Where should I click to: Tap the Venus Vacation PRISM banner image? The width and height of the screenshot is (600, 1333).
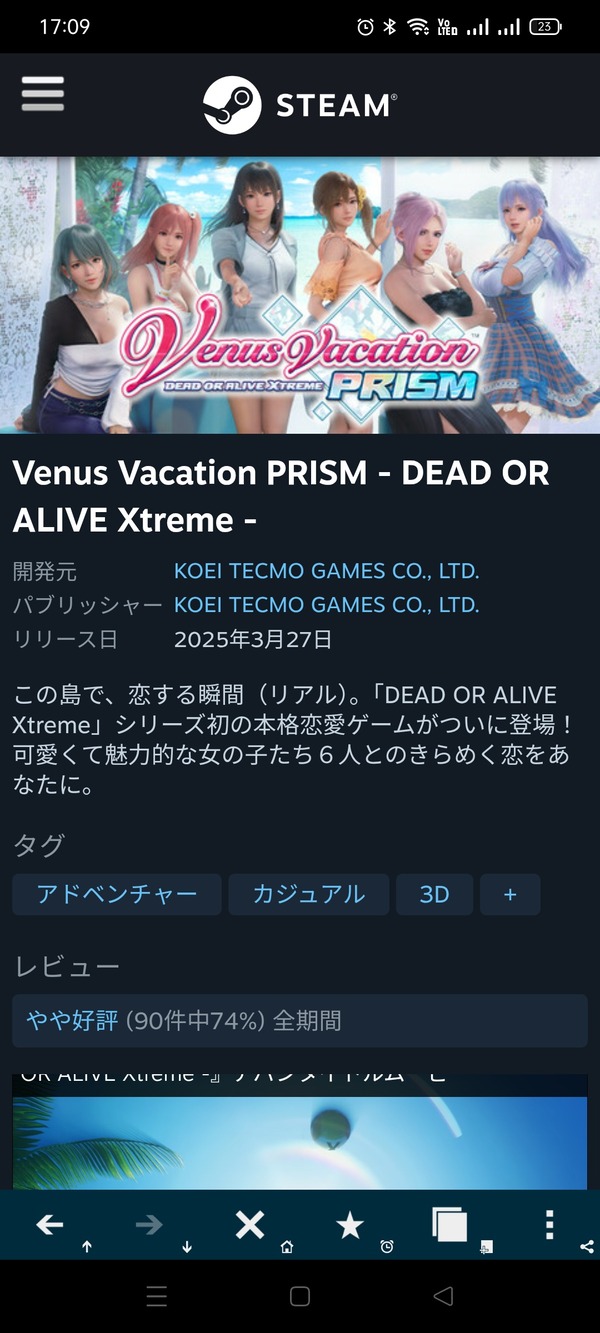point(300,295)
